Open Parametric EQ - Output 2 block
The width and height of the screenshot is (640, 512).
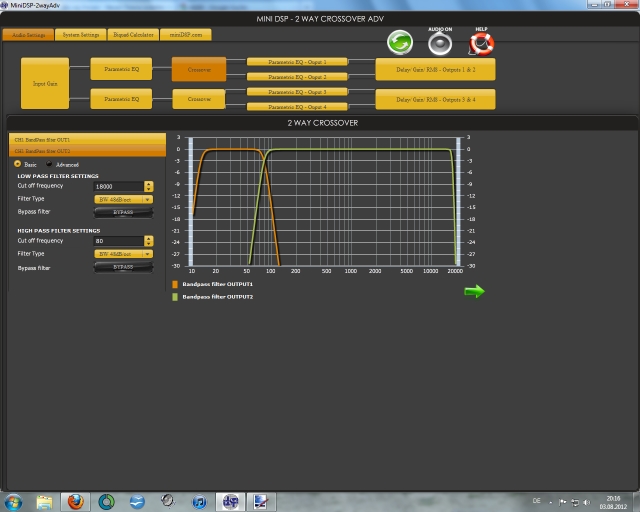click(x=297, y=77)
